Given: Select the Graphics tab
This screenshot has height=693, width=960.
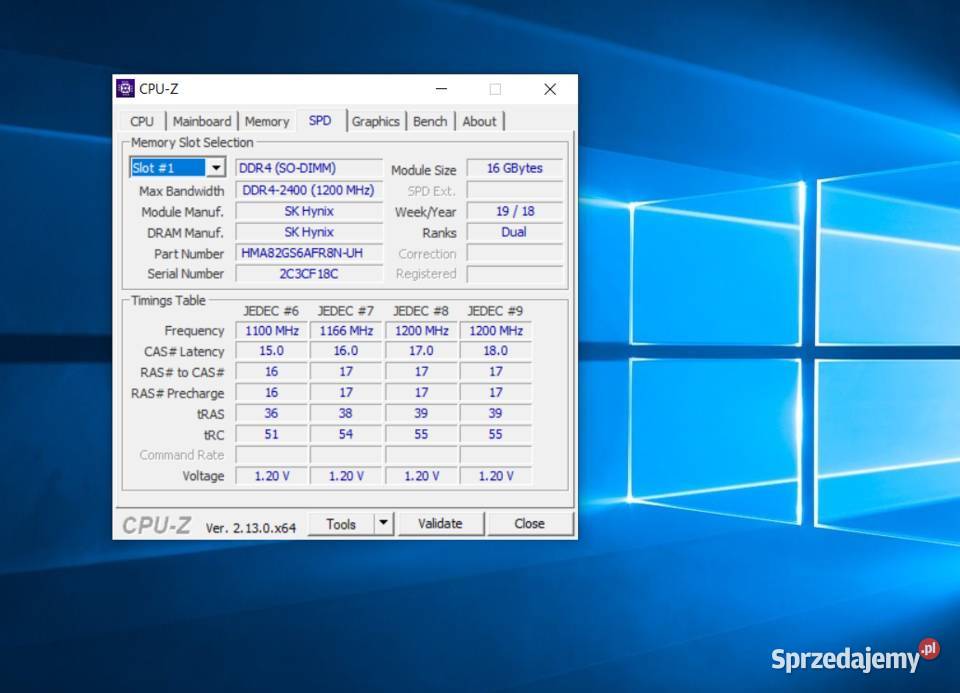Looking at the screenshot, I should (x=376, y=120).
